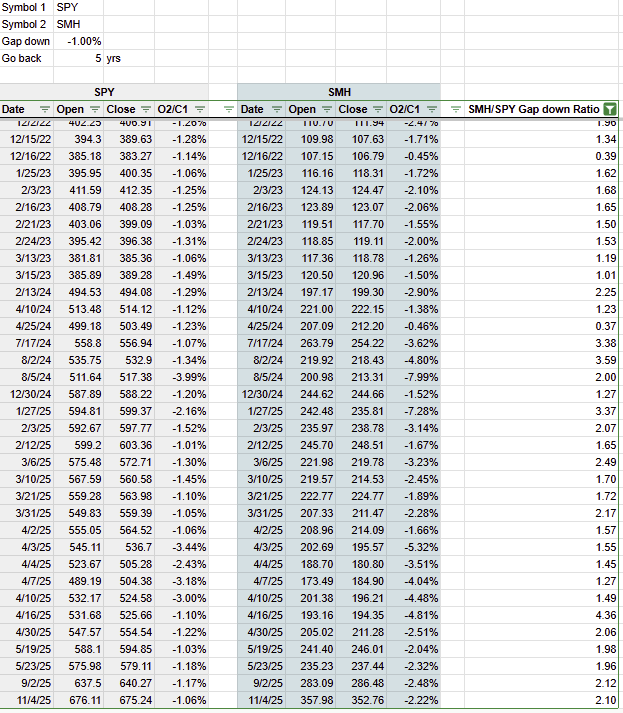Select the merged SMH table header
This screenshot has width=623, height=713.
tap(339, 92)
